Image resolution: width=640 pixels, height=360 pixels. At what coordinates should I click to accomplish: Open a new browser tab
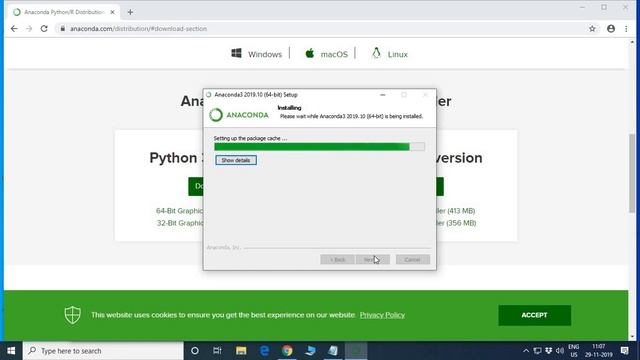(x=130, y=12)
